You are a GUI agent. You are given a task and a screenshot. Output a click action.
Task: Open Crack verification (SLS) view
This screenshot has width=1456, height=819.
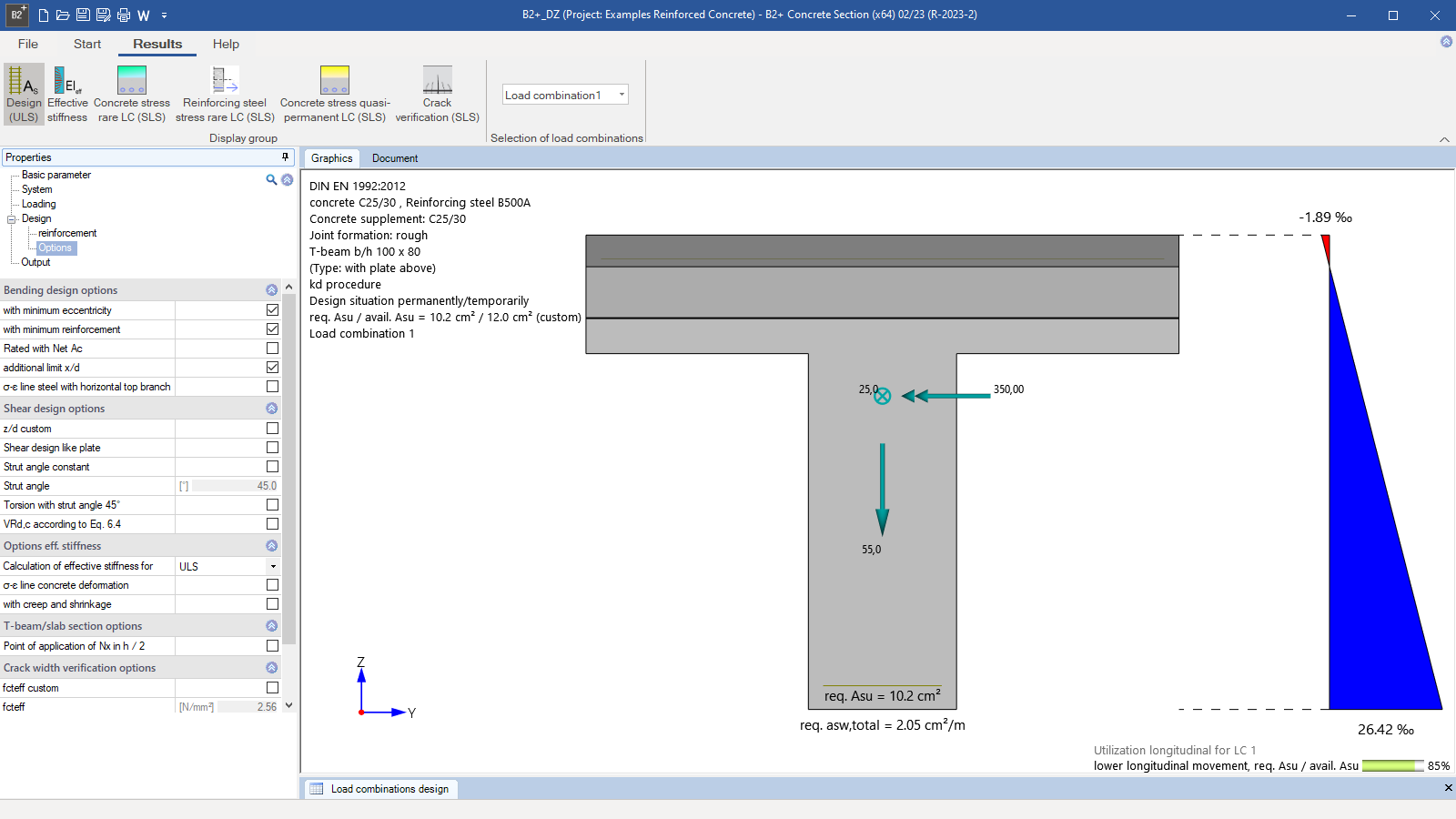(x=438, y=94)
